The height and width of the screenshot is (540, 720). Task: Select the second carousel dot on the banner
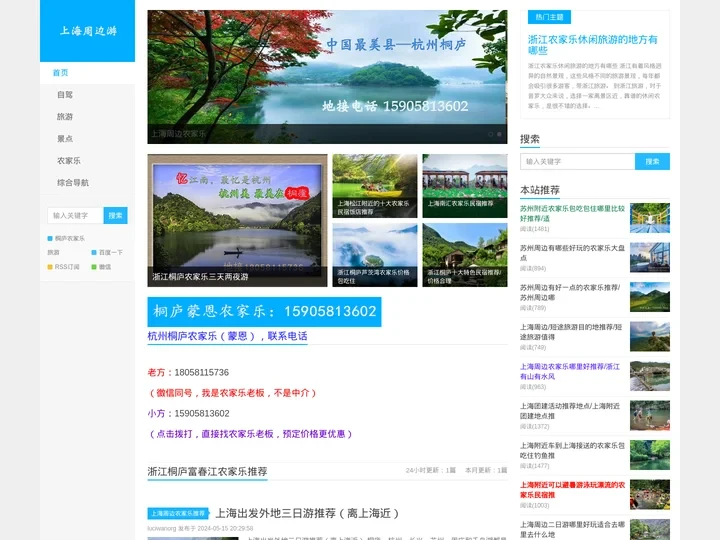point(499,134)
